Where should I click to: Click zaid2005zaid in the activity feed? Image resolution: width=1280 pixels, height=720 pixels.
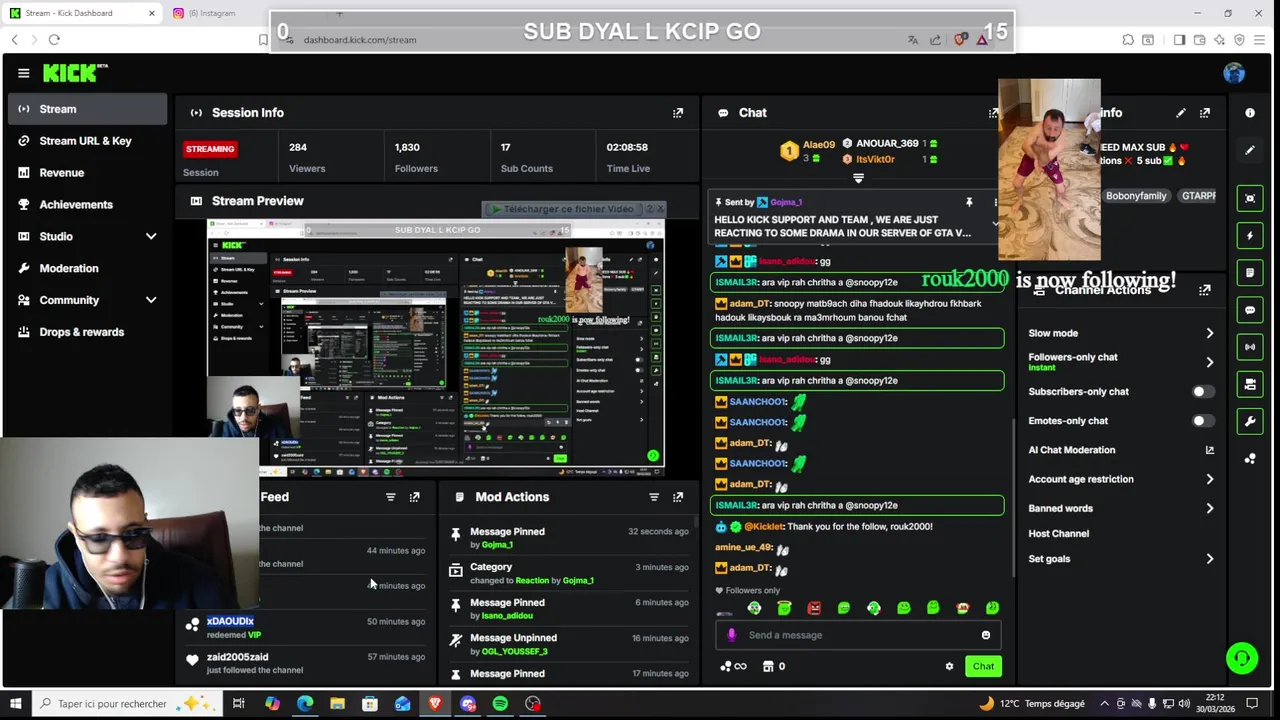(238, 657)
